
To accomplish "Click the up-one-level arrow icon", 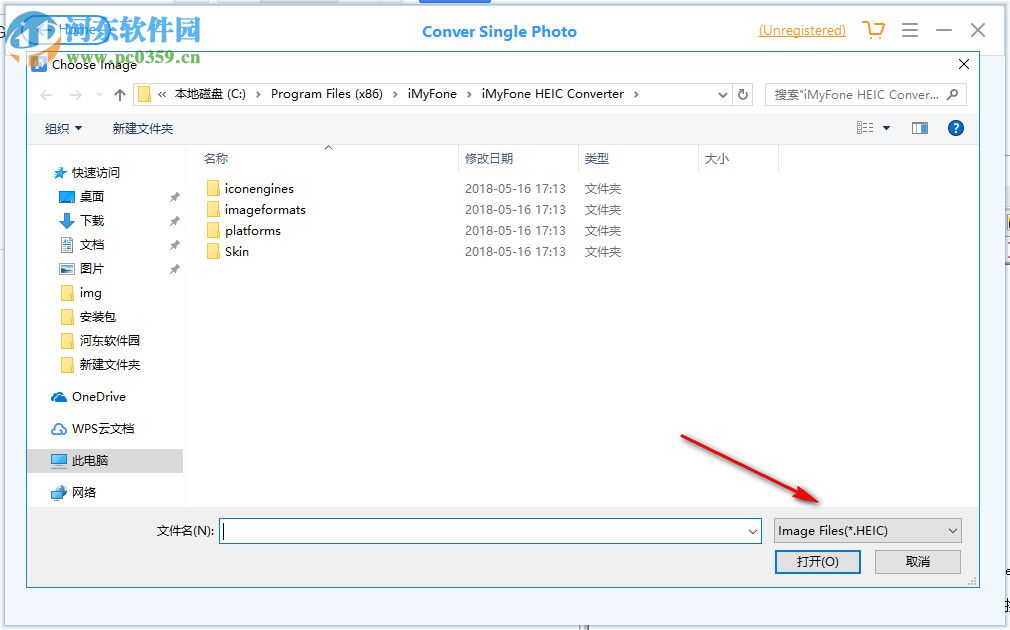I will tap(118, 94).
